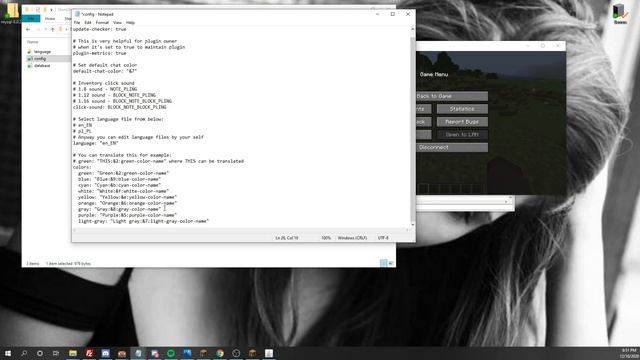Open the Windows Start menu
This screenshot has height=360, width=640.
[8, 353]
